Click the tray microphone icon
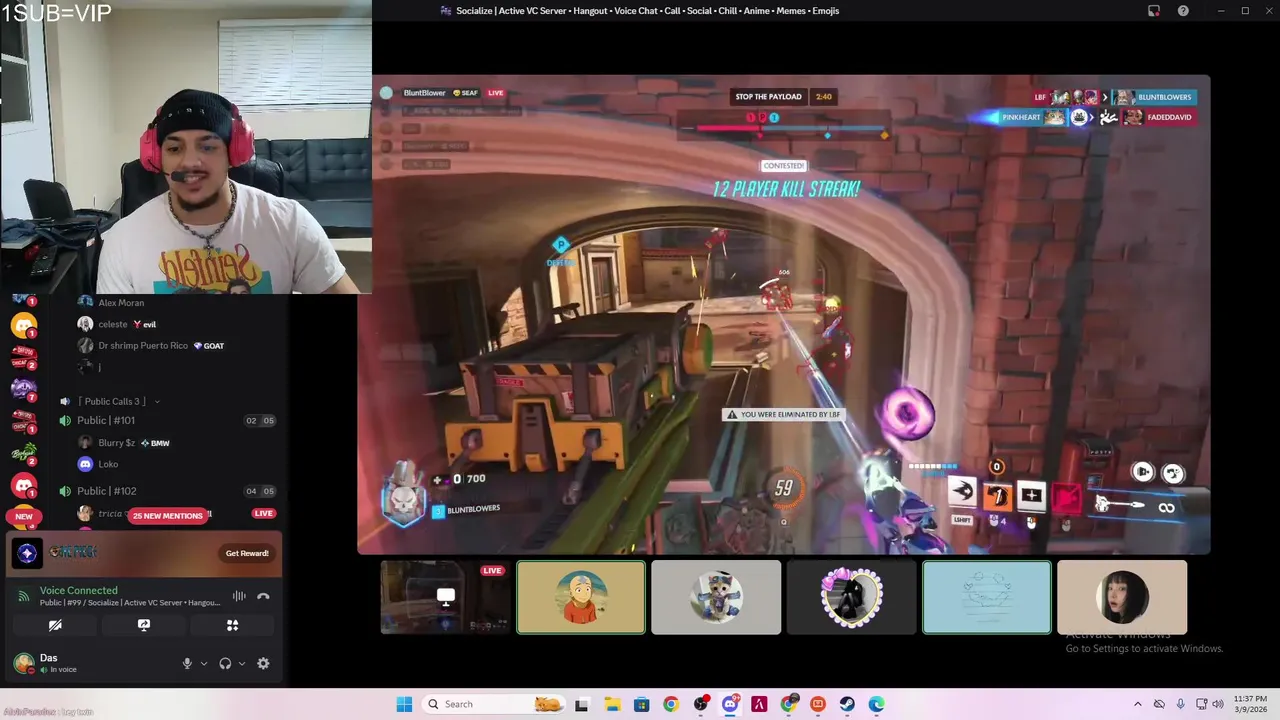This screenshot has height=720, width=1280. coord(1180,704)
